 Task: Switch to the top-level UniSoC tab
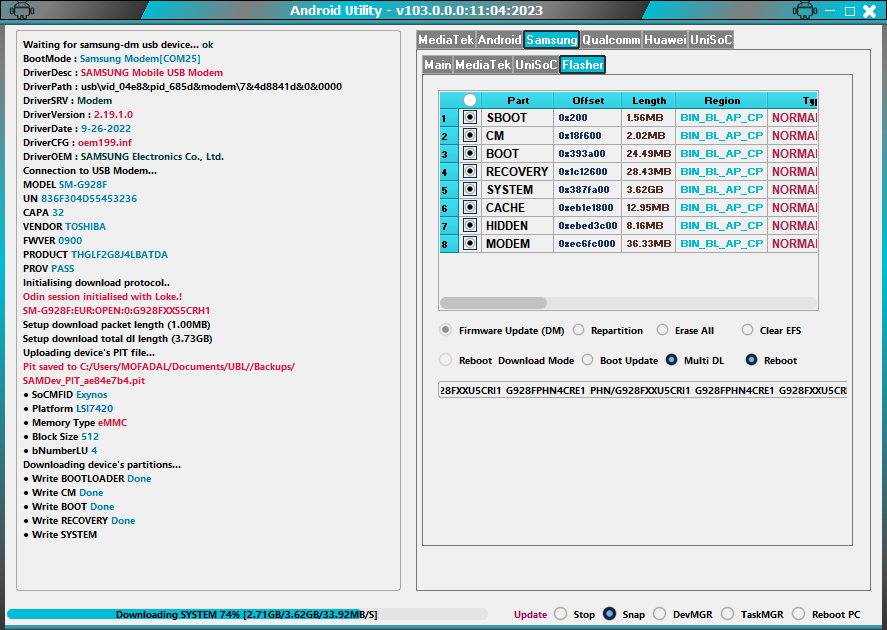coord(711,40)
